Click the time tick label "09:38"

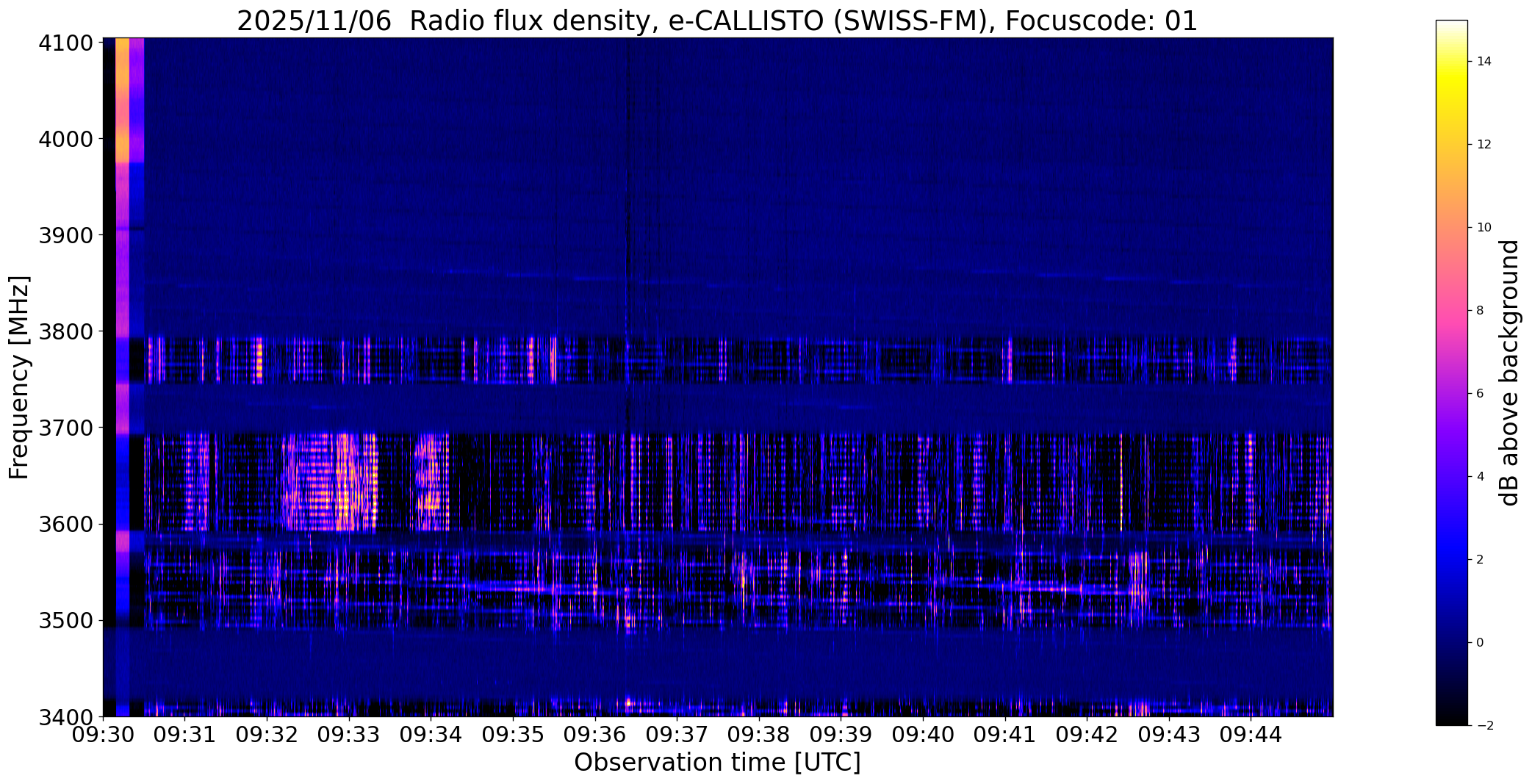(759, 735)
